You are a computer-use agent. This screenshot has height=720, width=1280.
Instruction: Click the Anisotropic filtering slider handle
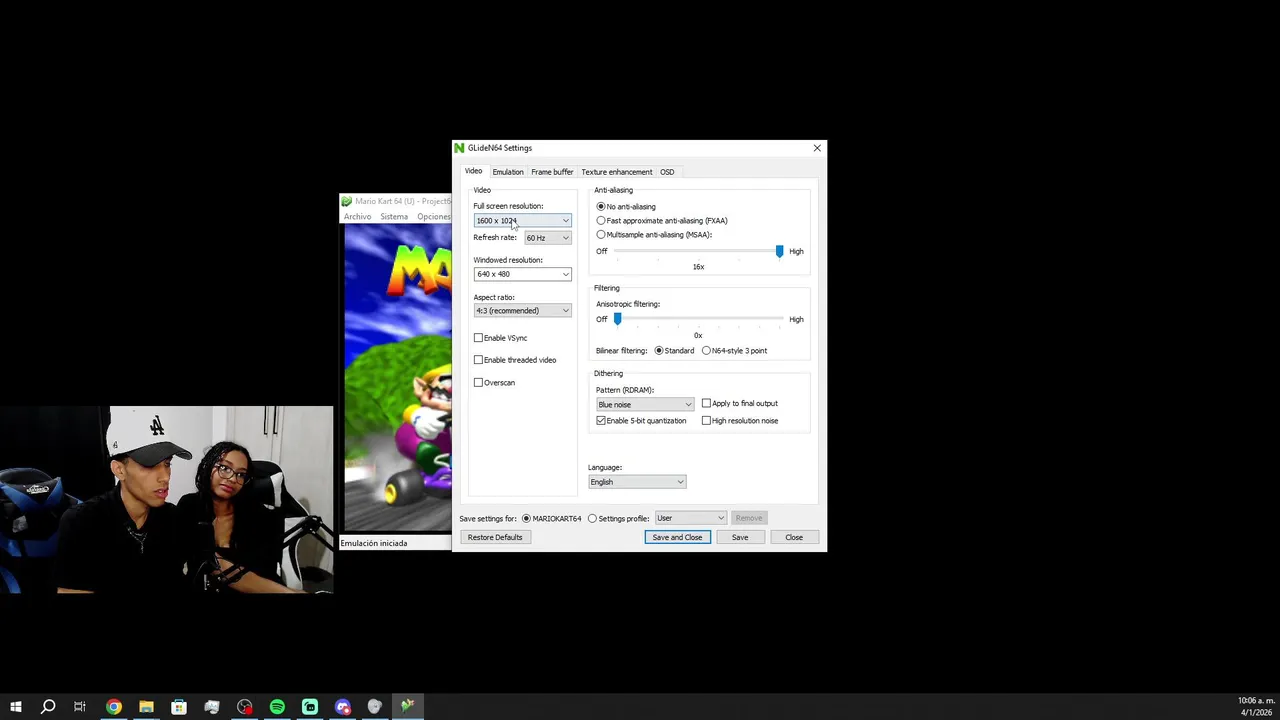coord(617,319)
